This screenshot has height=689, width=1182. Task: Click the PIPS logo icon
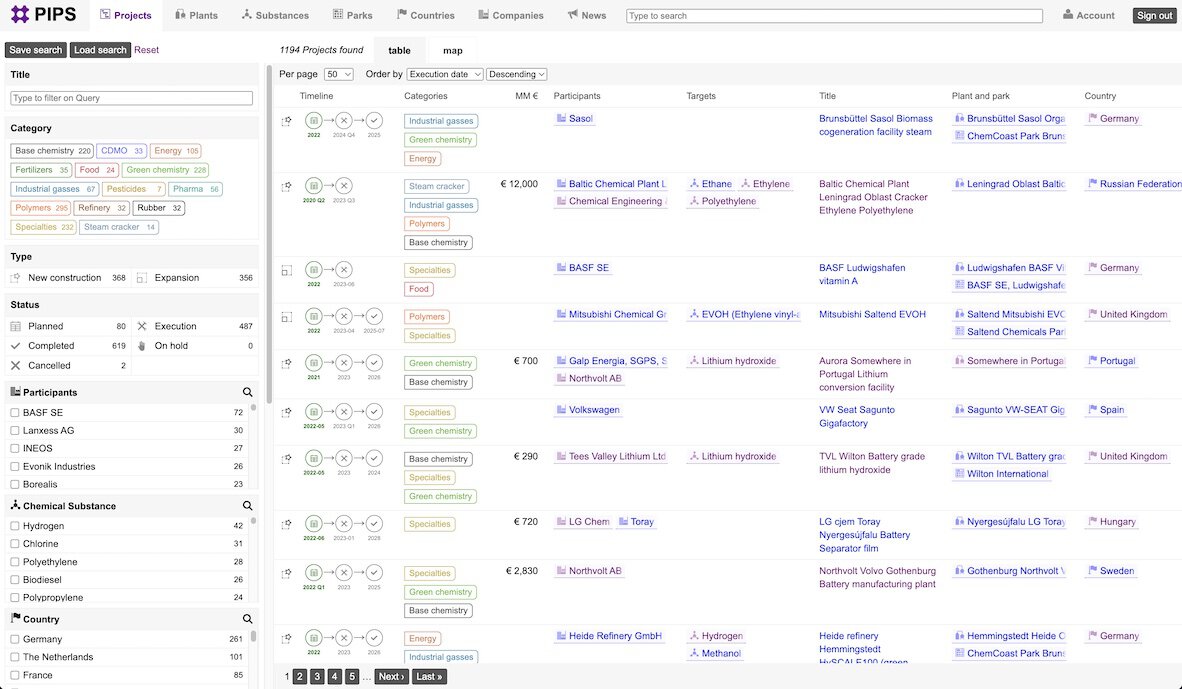(20, 14)
